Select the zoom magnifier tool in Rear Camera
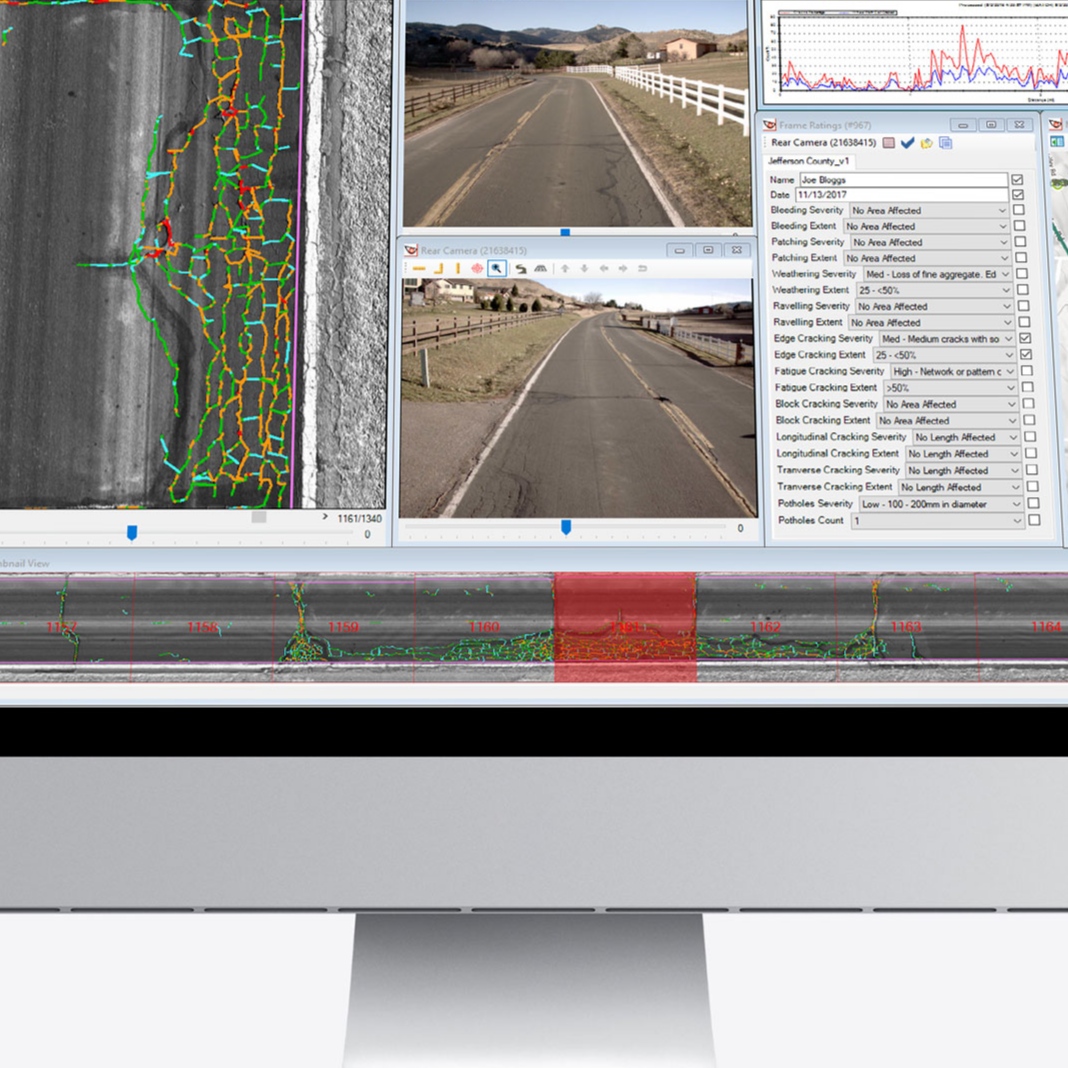The width and height of the screenshot is (1068, 1068). [x=497, y=269]
